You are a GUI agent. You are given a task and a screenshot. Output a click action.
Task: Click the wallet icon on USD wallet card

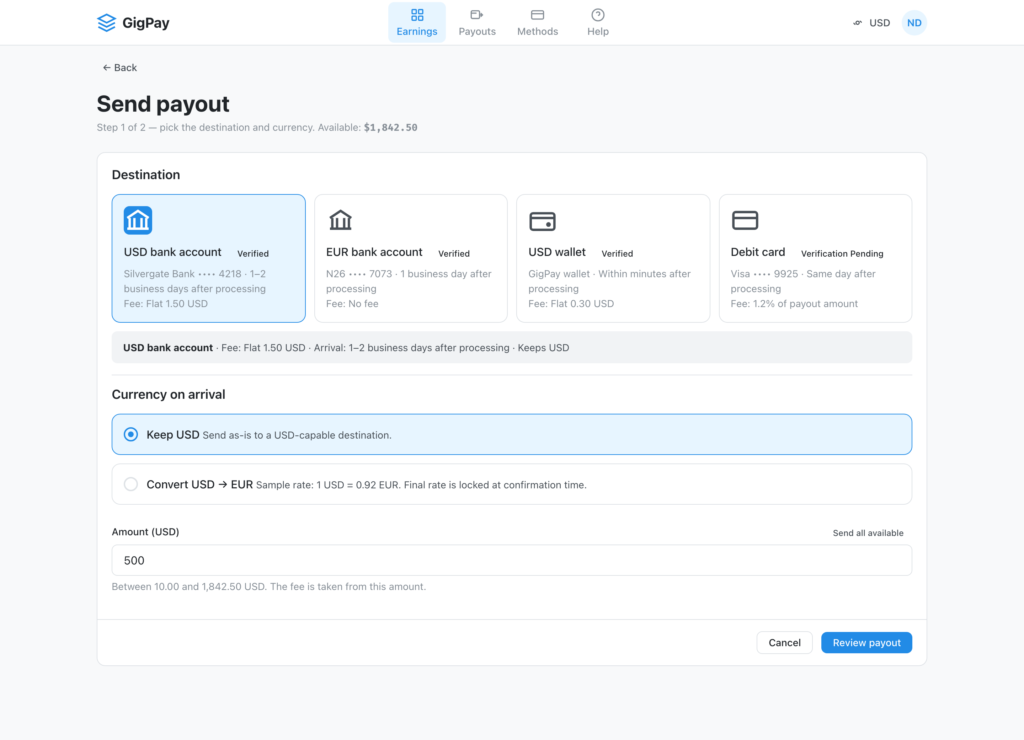click(542, 221)
